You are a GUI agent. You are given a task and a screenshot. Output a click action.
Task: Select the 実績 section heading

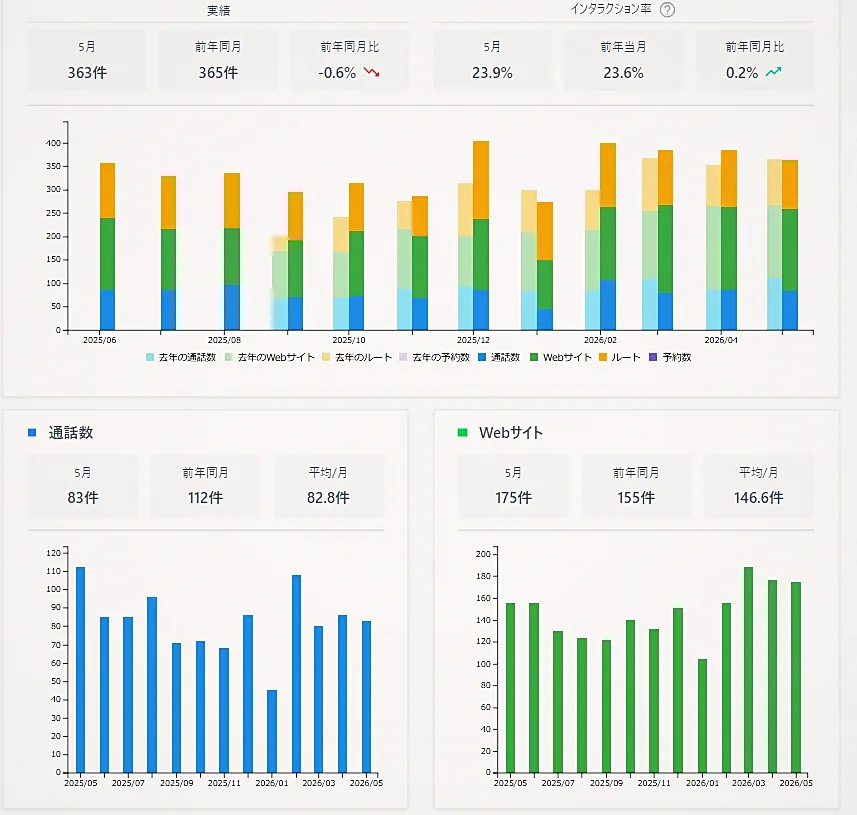coord(218,10)
